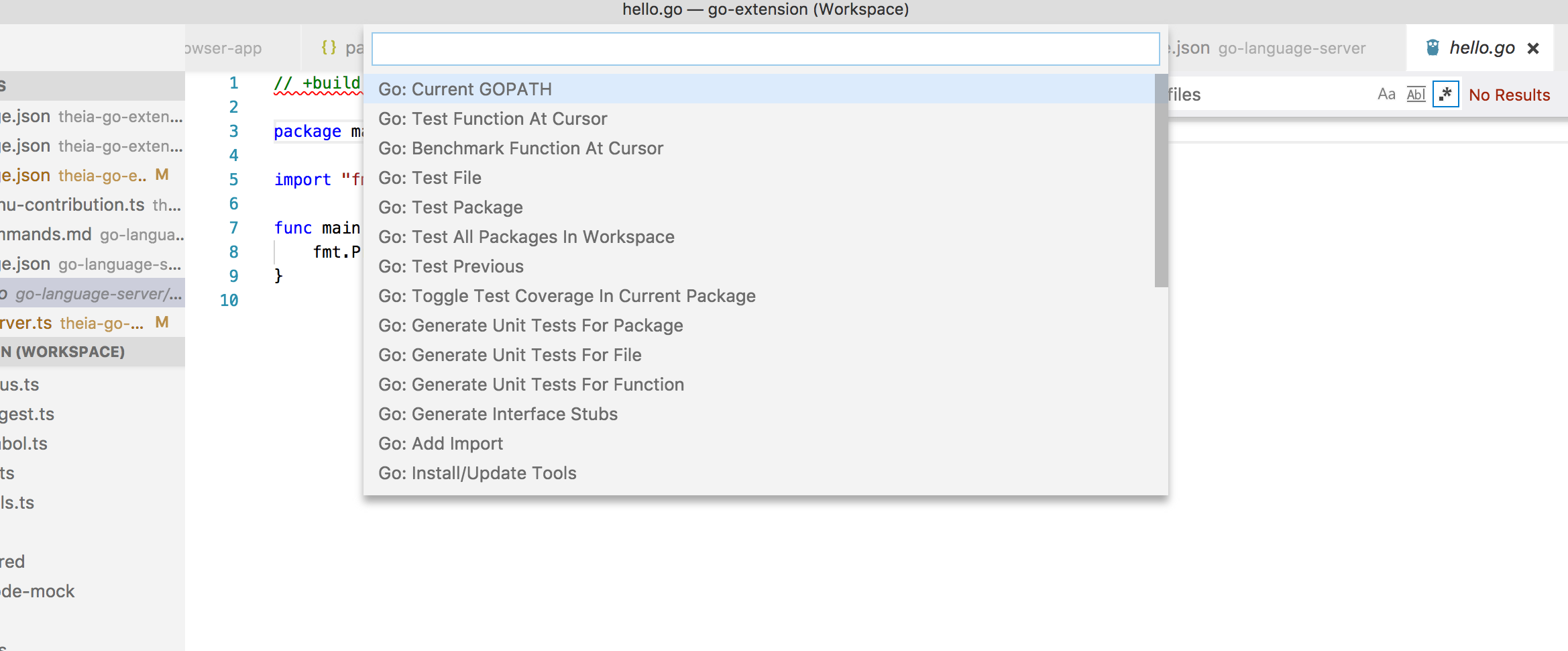Viewport: 1568px width, 651px height.
Task: Click the braces JSON file icon on tab
Action: tap(329, 48)
